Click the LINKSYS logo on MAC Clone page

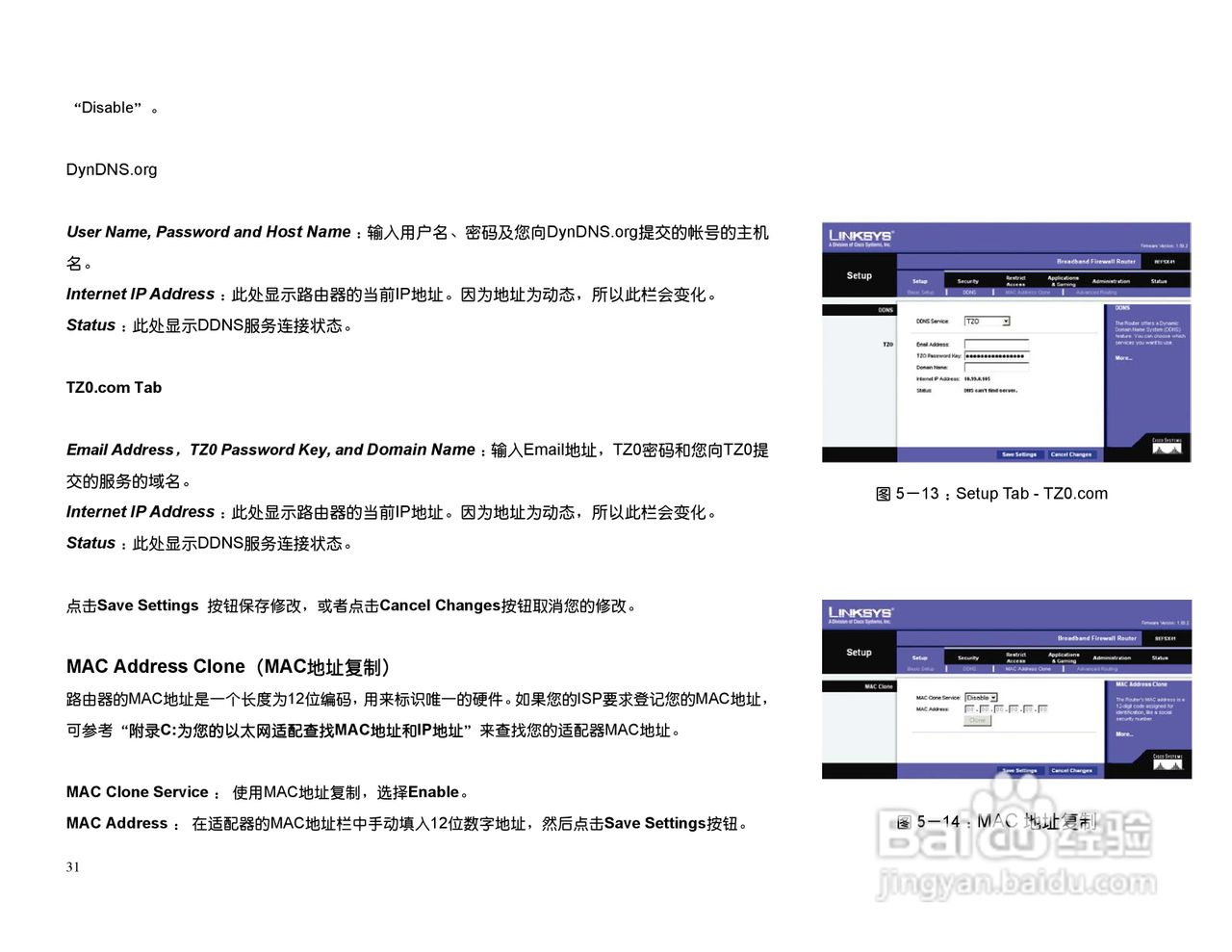(859, 613)
